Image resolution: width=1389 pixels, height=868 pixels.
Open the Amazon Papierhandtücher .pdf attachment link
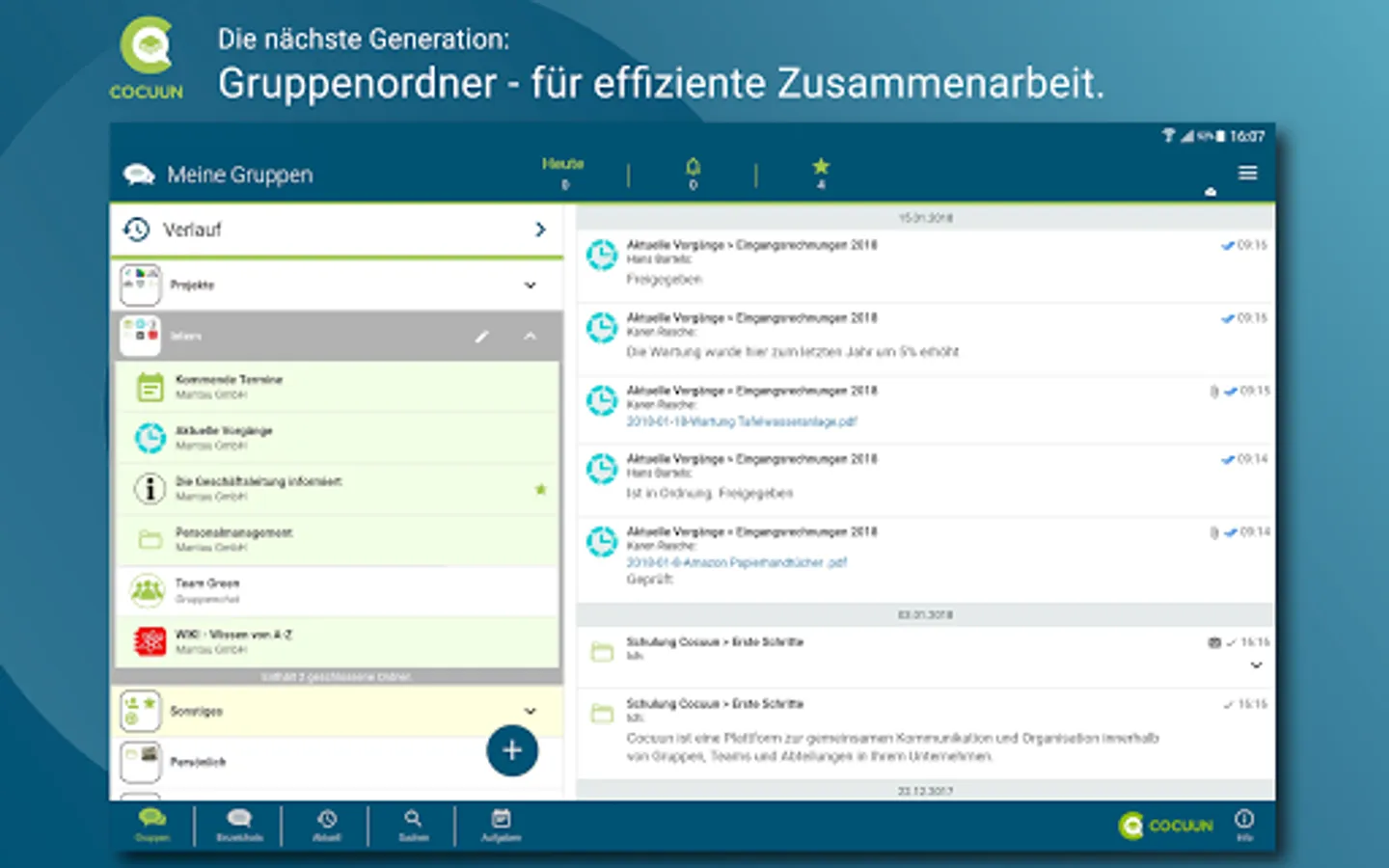tap(737, 562)
